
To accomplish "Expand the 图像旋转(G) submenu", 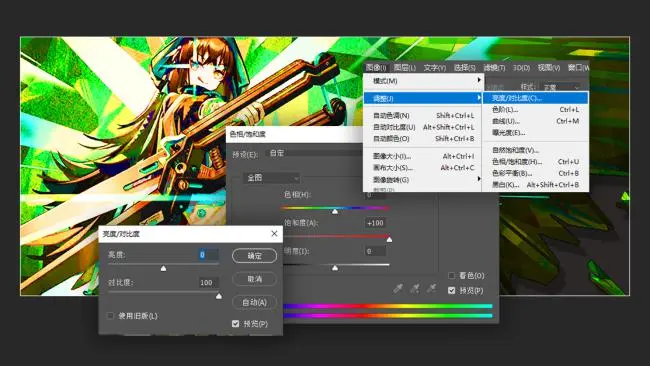I will (x=422, y=179).
